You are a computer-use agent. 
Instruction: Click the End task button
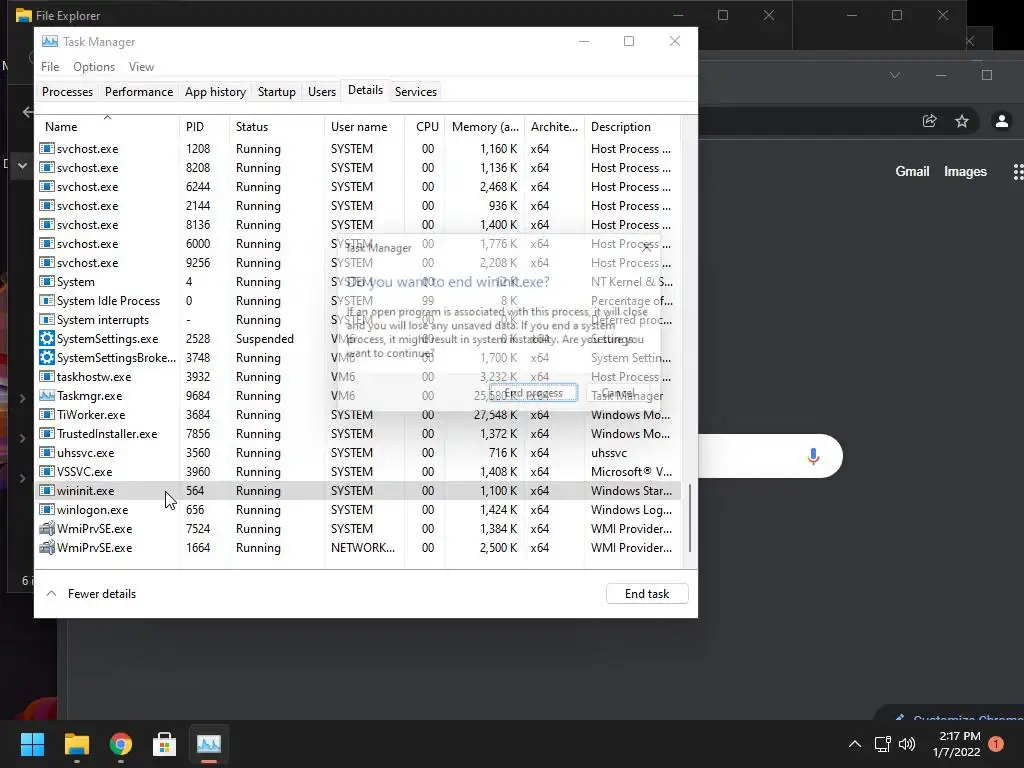(647, 594)
